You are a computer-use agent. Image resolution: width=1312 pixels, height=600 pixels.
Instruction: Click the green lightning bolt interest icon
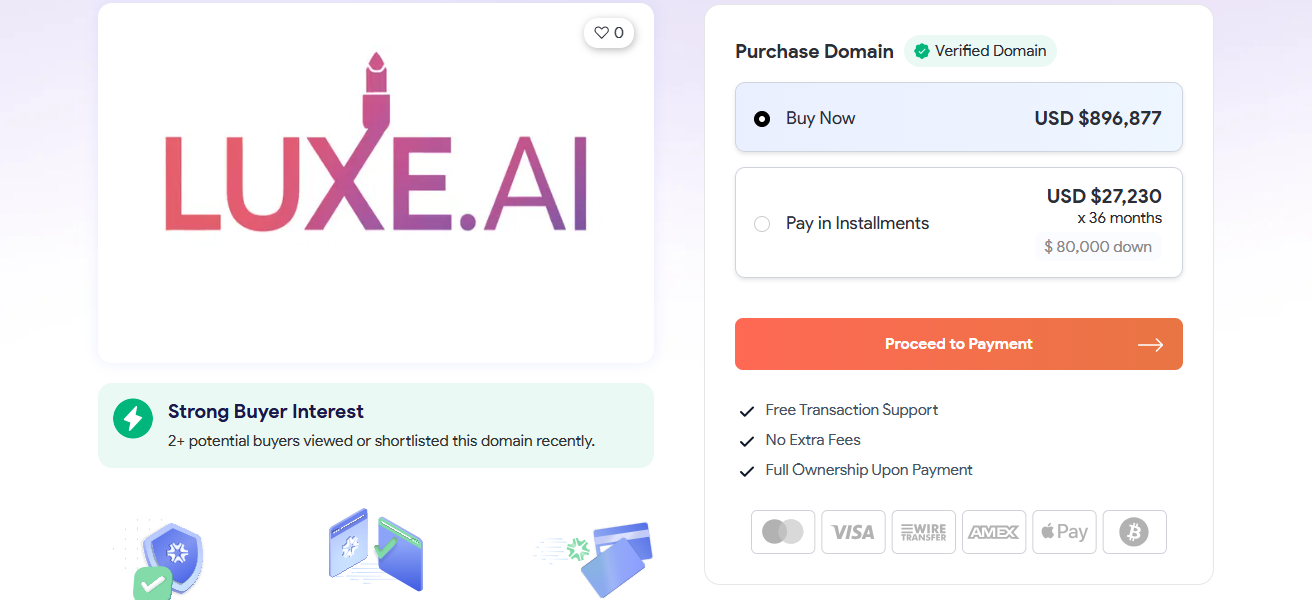[x=133, y=419]
